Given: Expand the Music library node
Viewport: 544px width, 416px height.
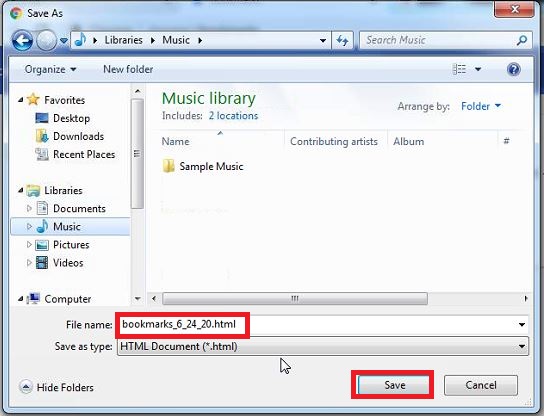Looking at the screenshot, I should tap(29, 227).
